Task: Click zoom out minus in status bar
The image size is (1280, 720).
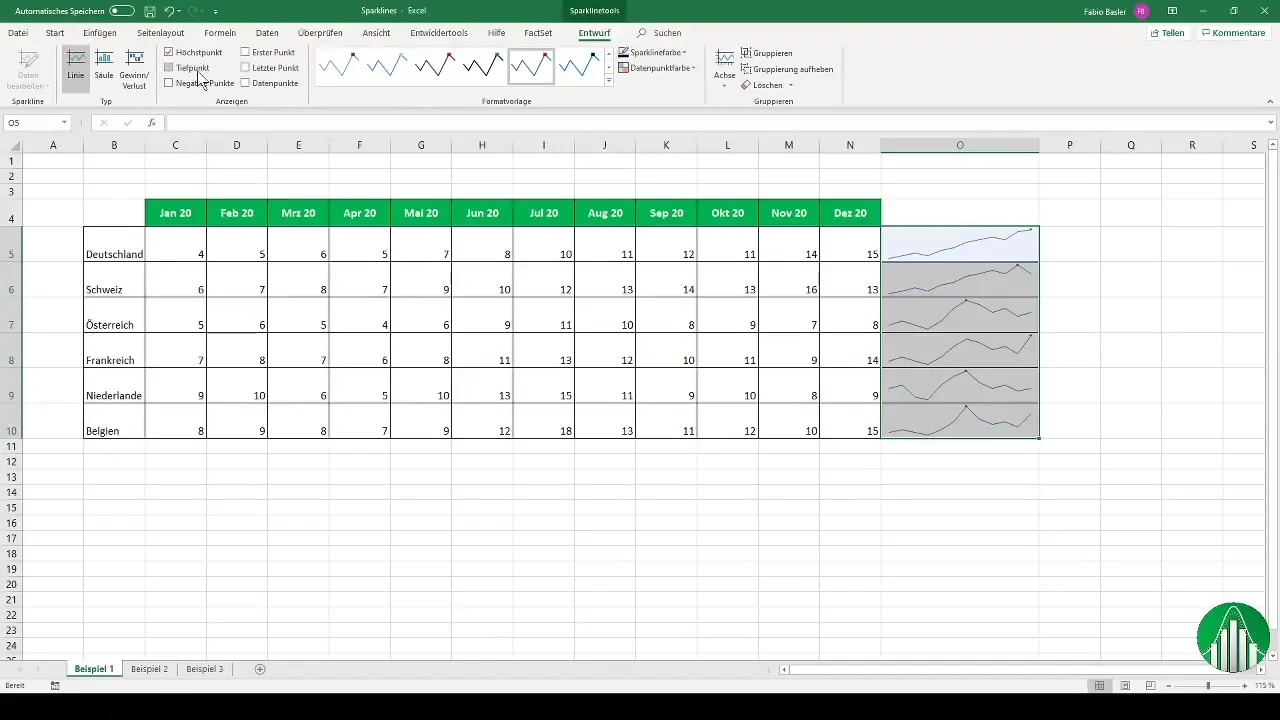Action: pos(1169,685)
